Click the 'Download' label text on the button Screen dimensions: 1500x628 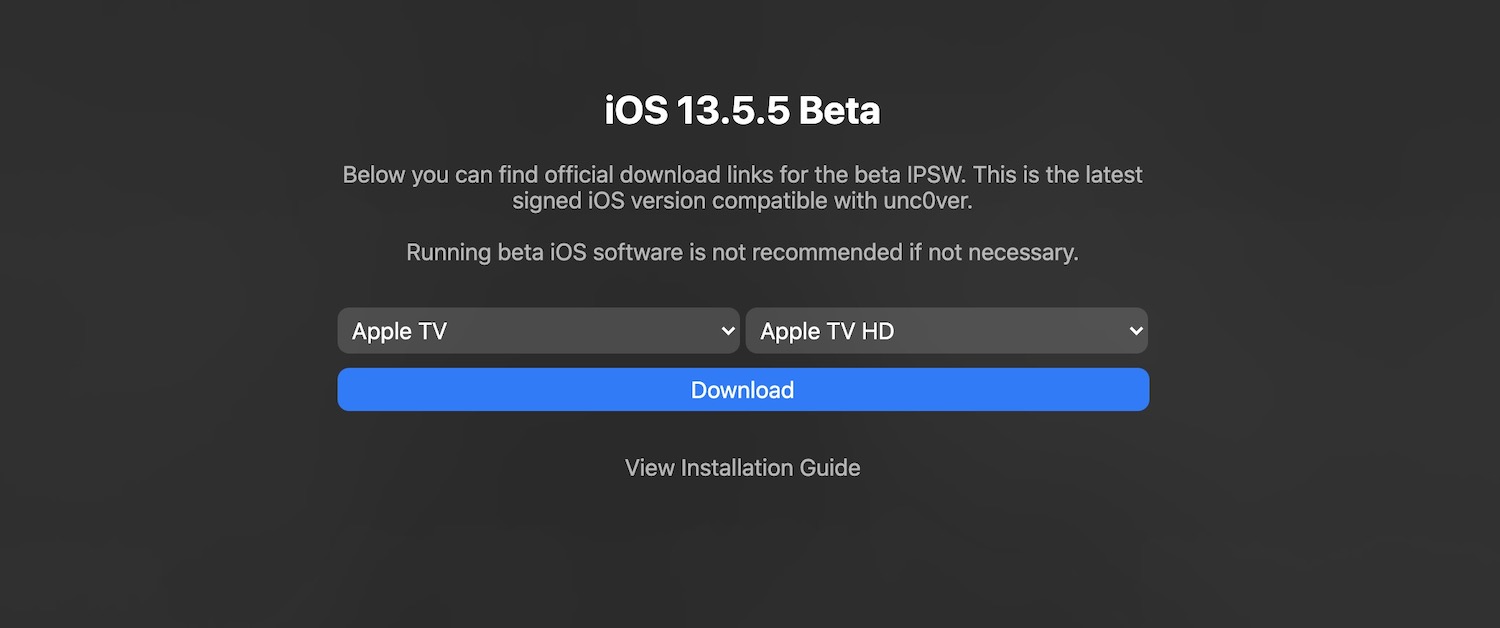(742, 390)
